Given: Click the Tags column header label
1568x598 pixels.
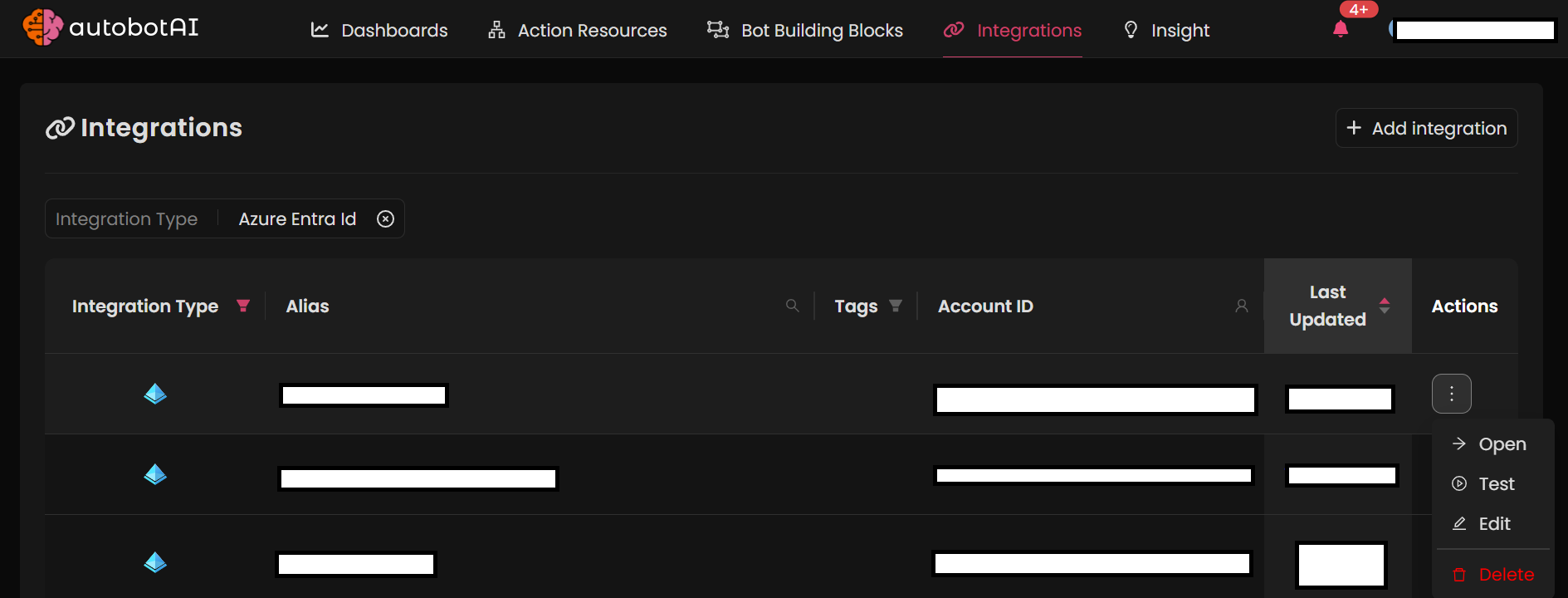Looking at the screenshot, I should point(856,306).
